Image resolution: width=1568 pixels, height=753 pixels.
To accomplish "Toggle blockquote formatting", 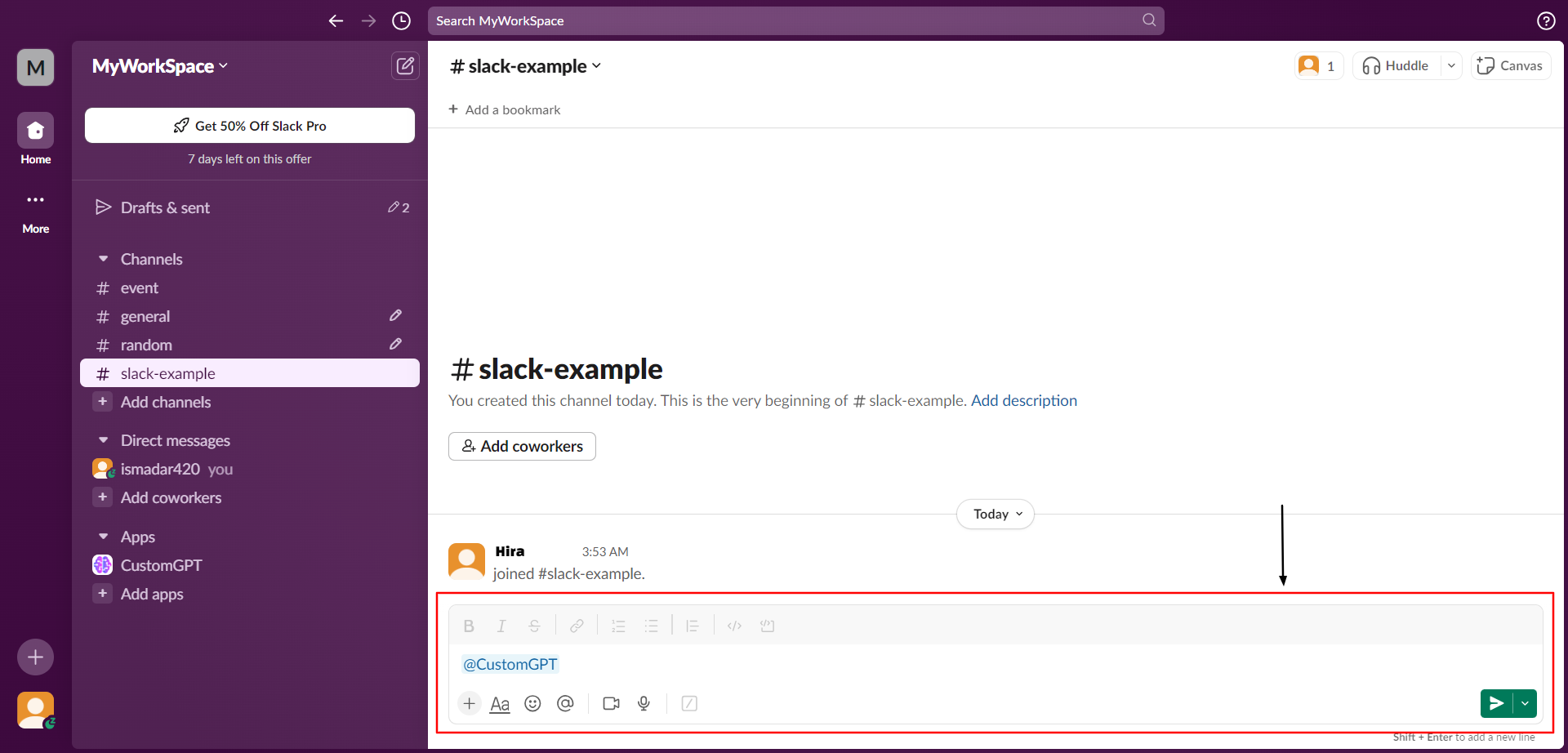I will pyautogui.click(x=693, y=626).
